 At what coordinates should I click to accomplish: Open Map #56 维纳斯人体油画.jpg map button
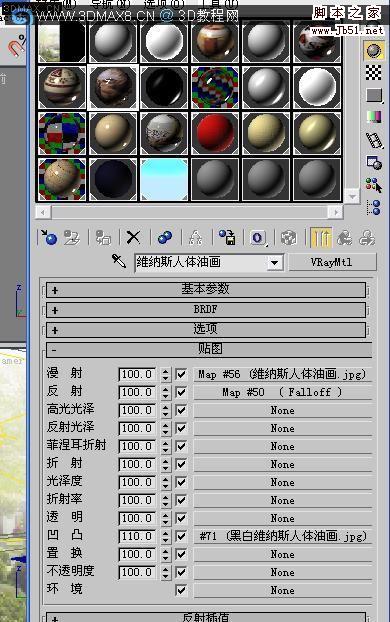click(x=282, y=374)
